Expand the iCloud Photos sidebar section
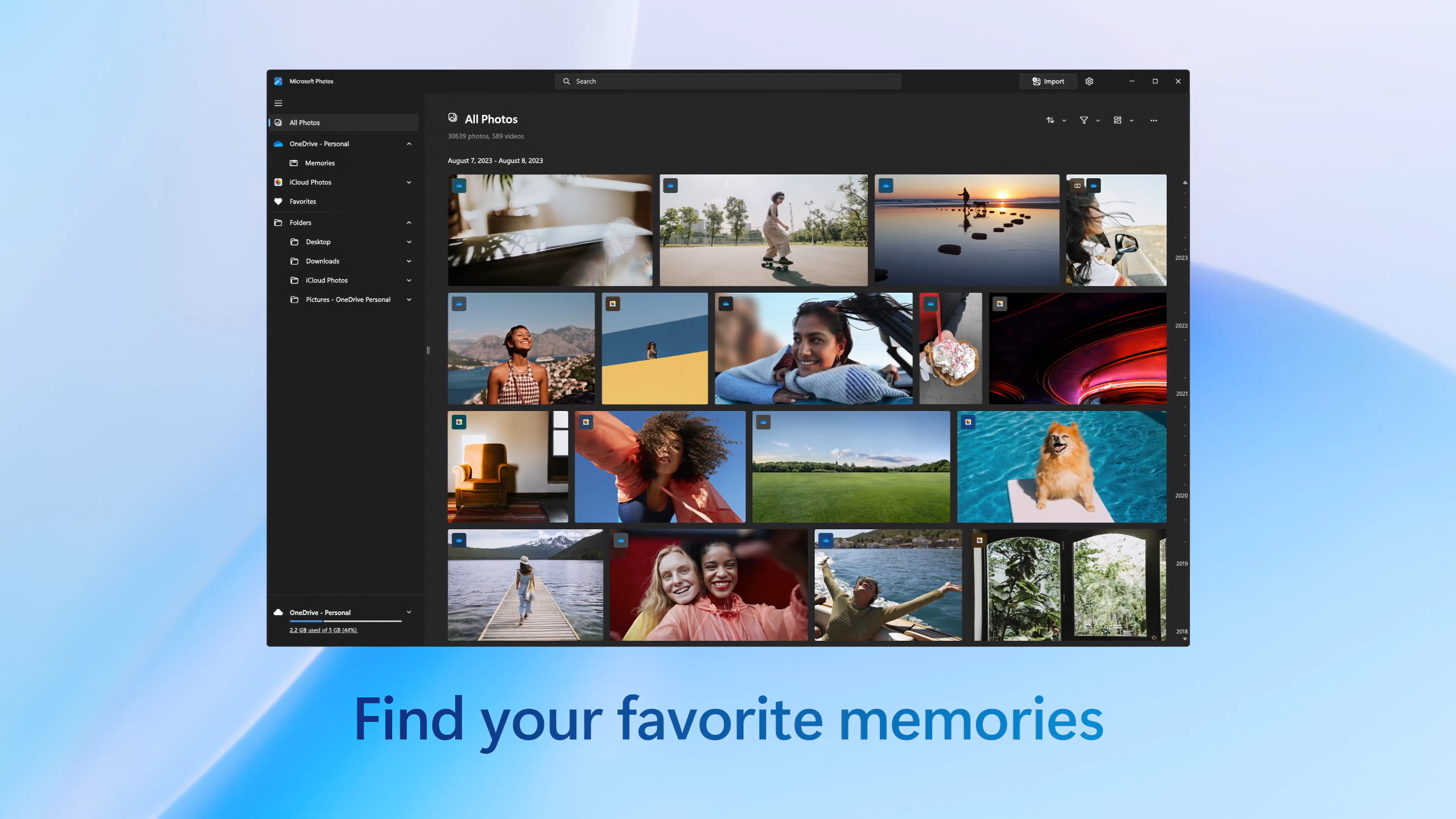This screenshot has width=1456, height=819. coord(409,182)
